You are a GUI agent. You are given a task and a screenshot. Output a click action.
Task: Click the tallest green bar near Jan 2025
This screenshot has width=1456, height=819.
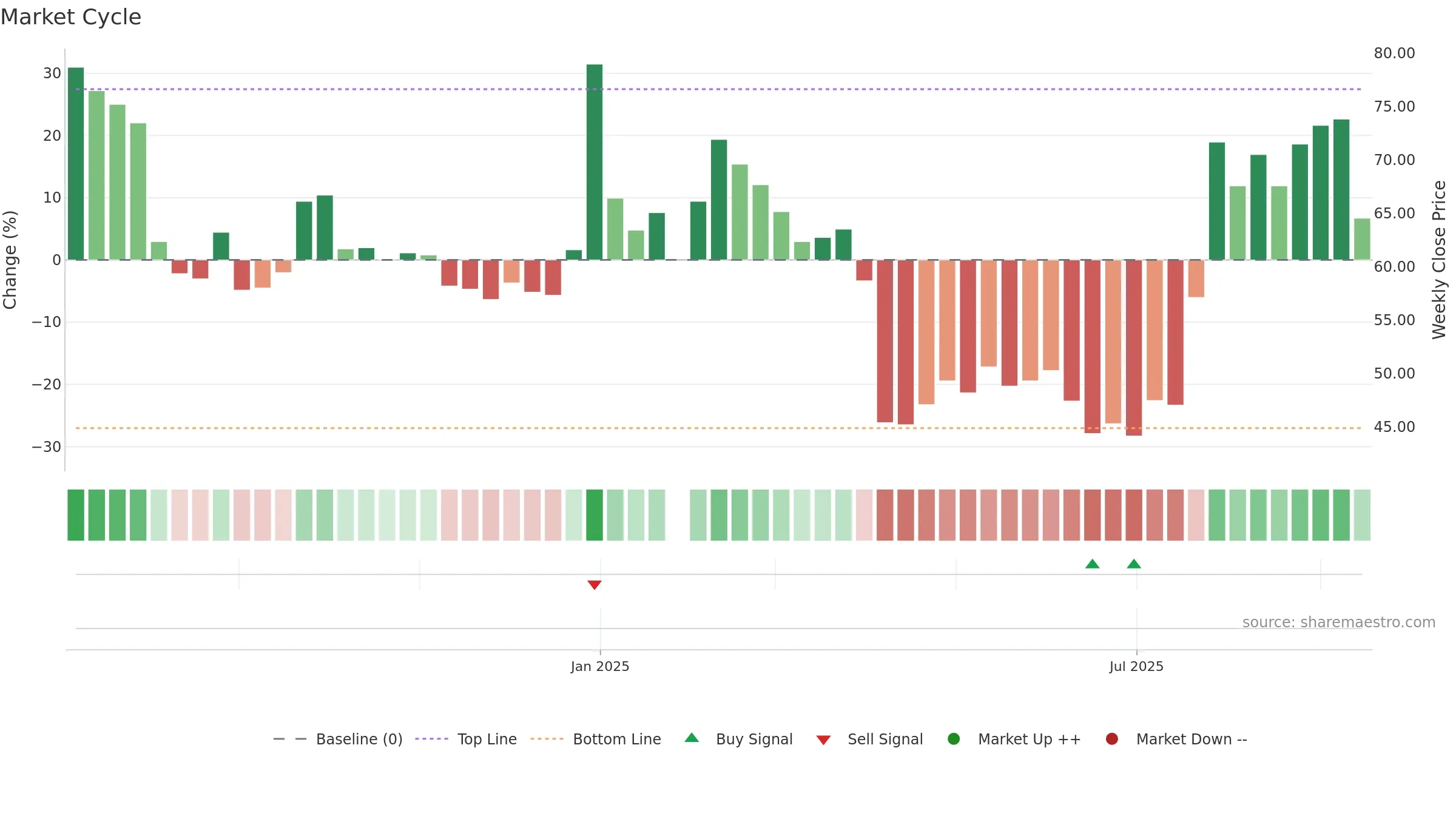595,162
